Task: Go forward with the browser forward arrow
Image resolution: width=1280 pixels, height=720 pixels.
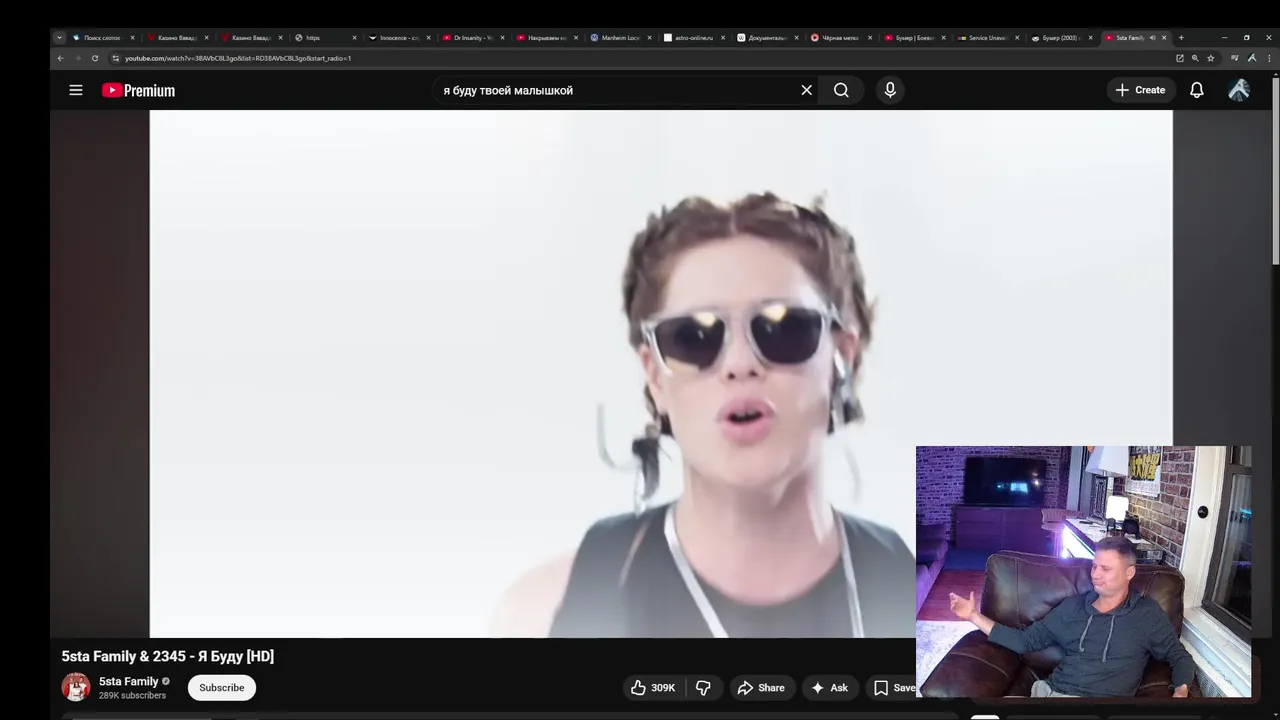Action: 77,58
